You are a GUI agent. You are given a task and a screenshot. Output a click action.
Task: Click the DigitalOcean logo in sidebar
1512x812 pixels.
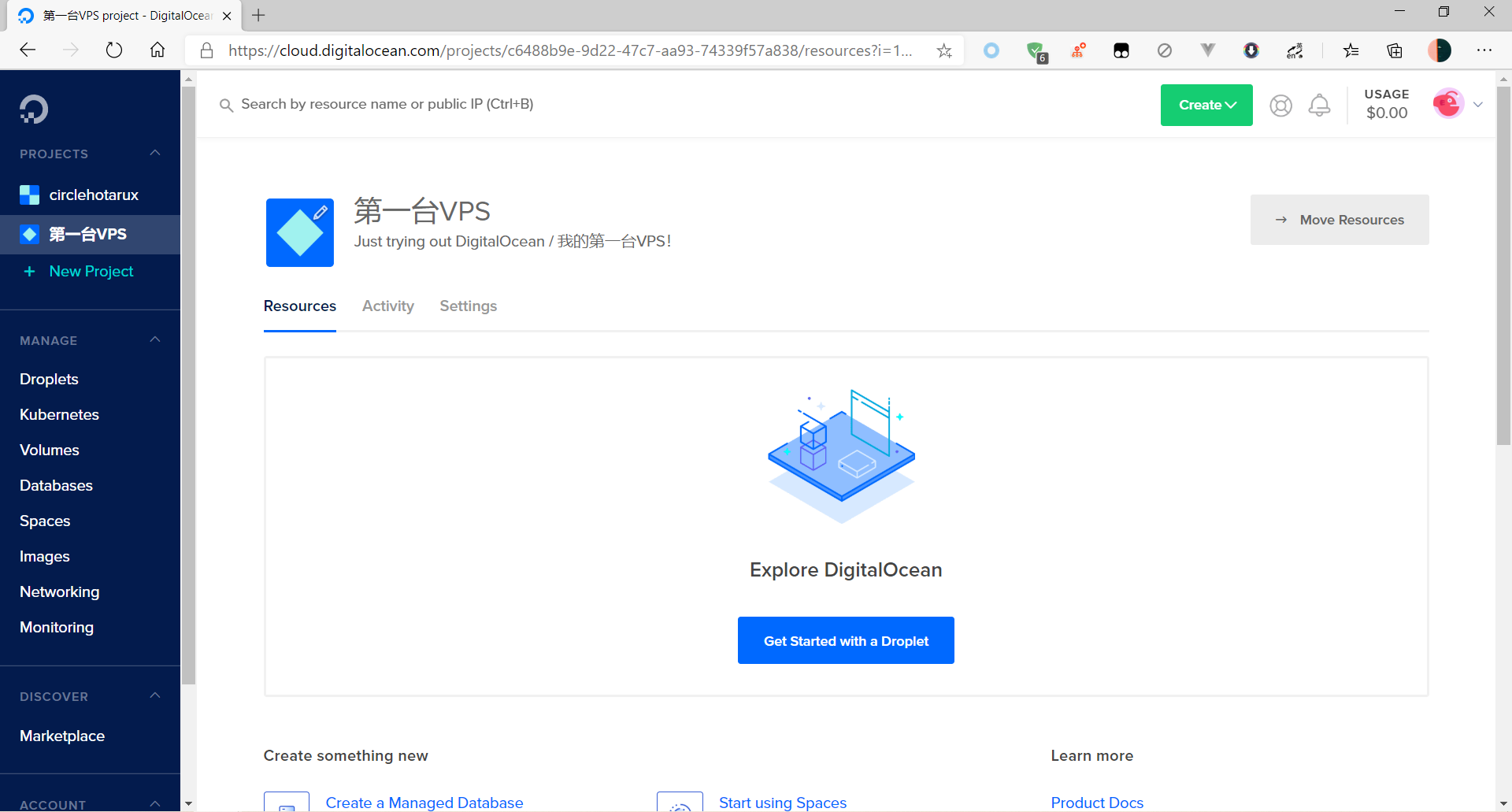pos(34,109)
